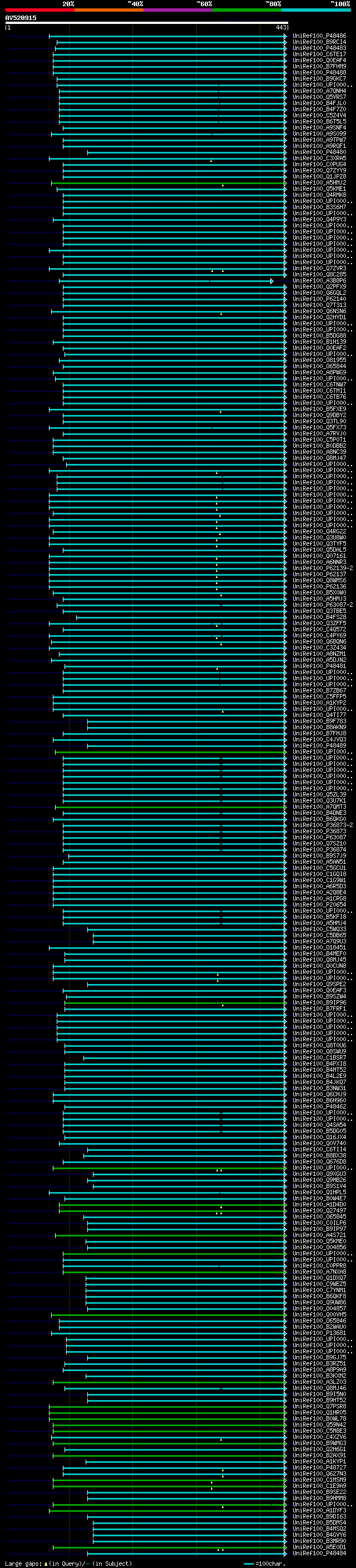356x1568 pixels.
Task: Click the orange ~40% identity legend segment
Action: 109,10
